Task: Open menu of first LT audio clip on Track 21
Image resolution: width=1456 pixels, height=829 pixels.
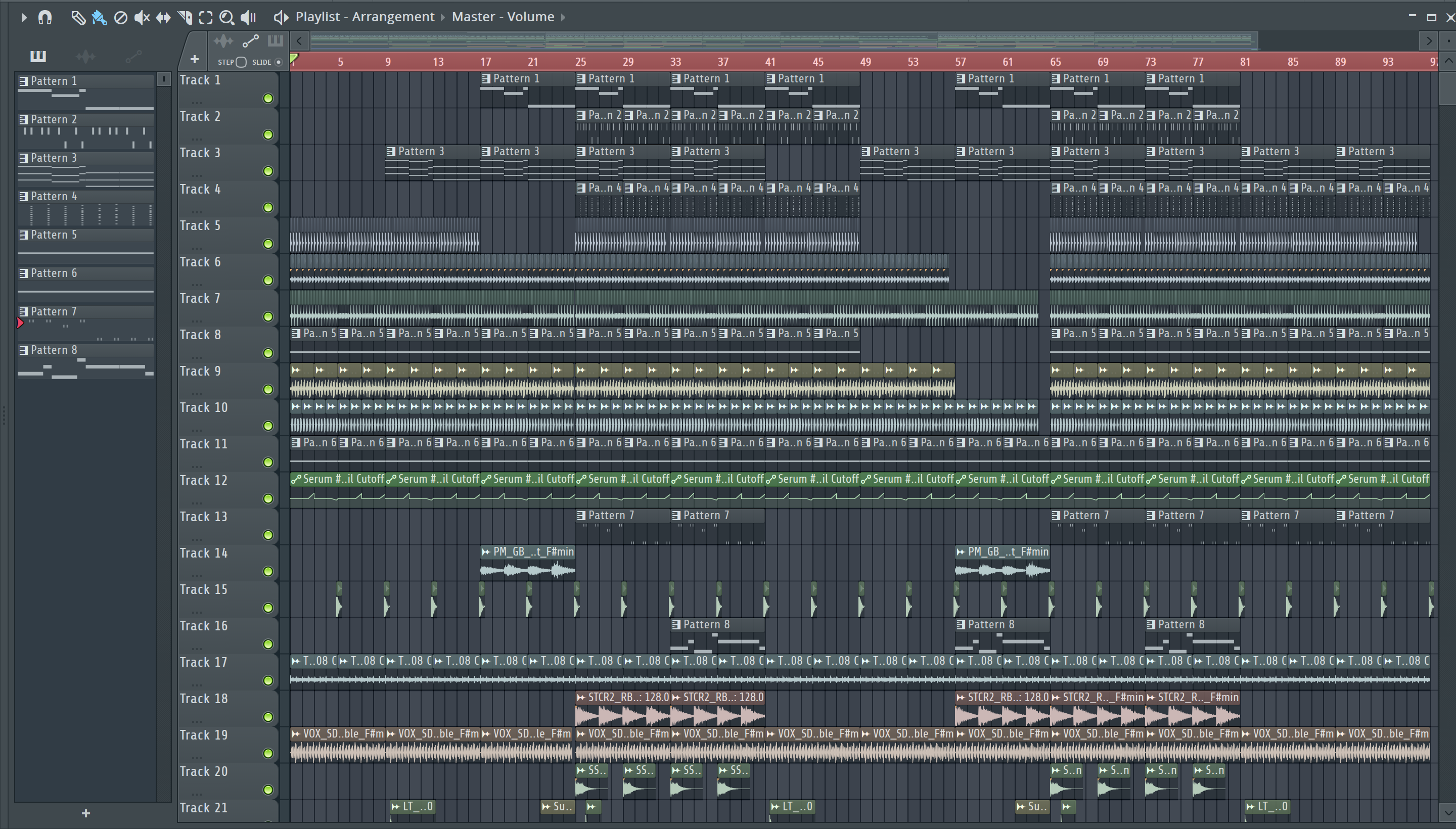Action: tap(395, 807)
